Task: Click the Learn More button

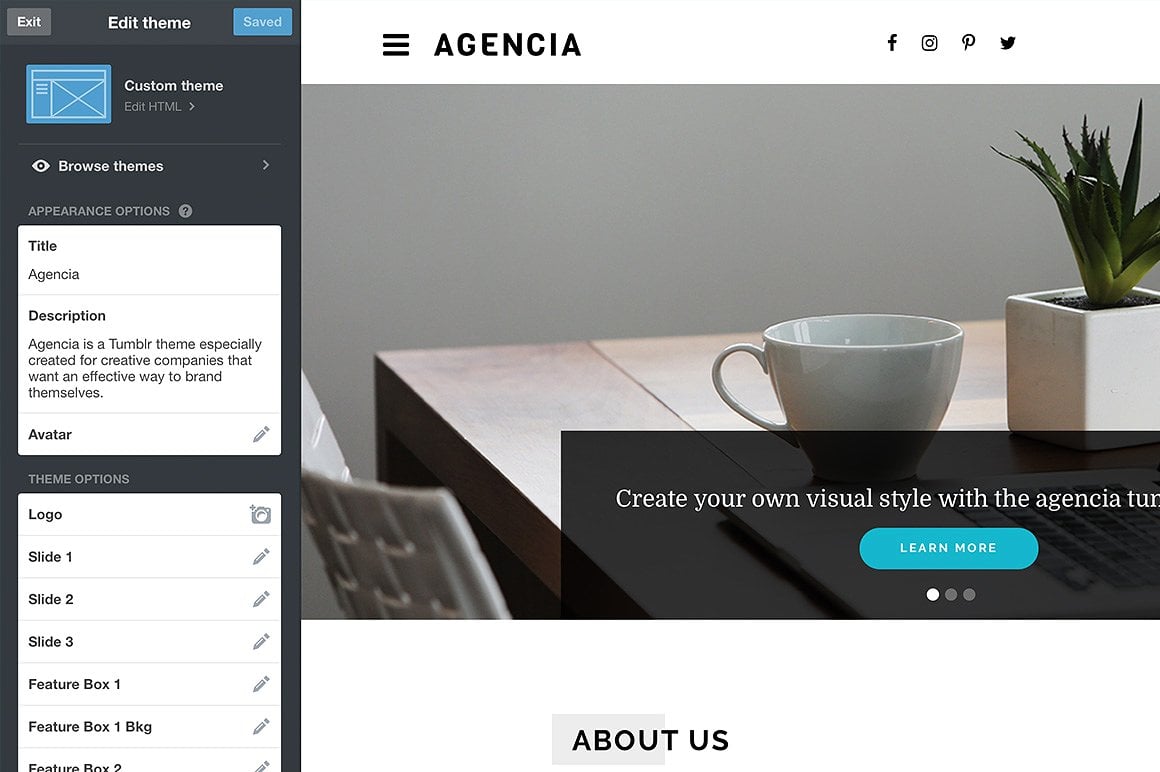Action: (948, 548)
